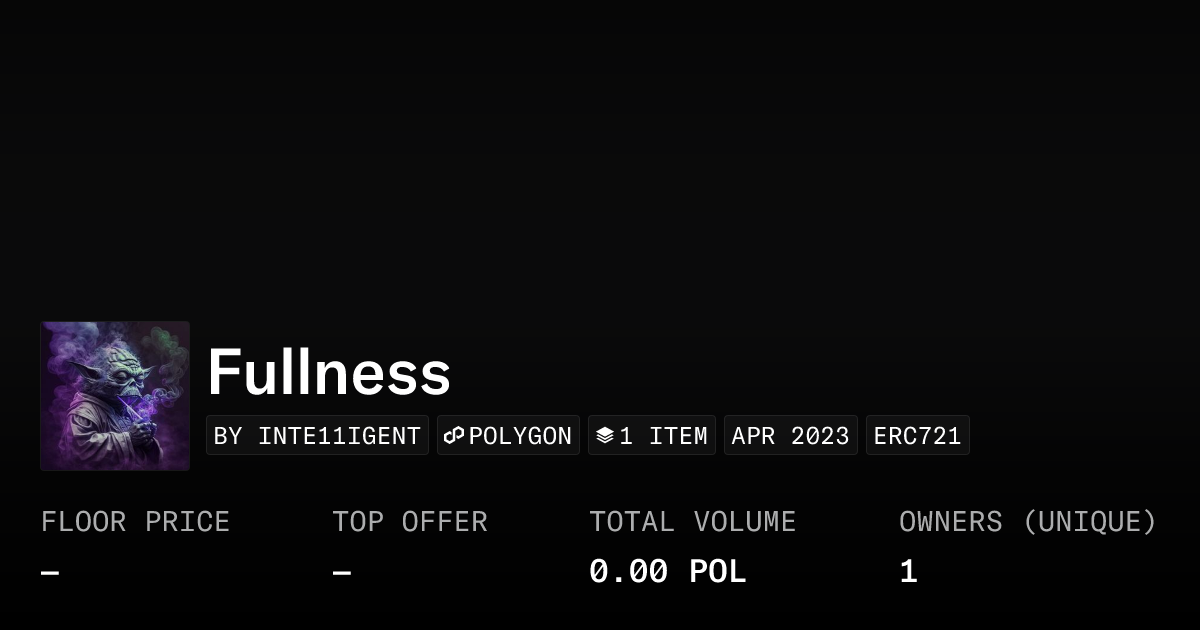Click the Polygon logo icon
The height and width of the screenshot is (630, 1200).
pyautogui.click(x=455, y=435)
